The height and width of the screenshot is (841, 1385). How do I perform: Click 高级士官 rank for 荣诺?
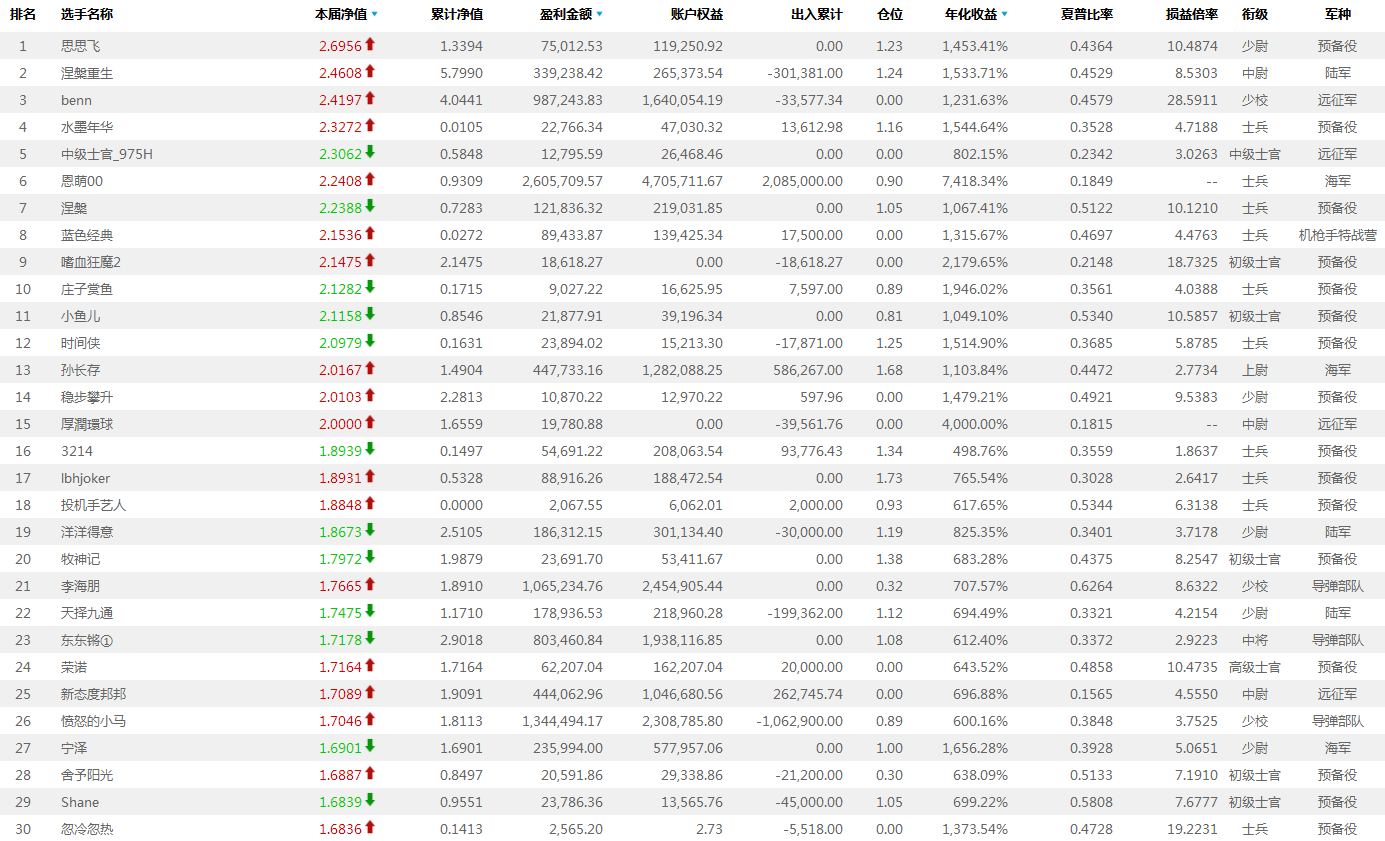1254,667
